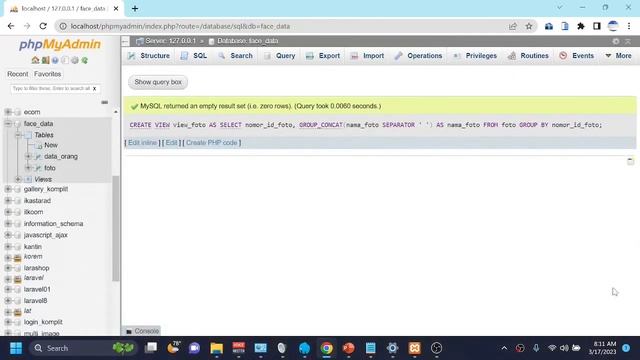This screenshot has height=360, width=640.
Task: Switch to the Recent tab in the sidebar
Action: point(18,74)
